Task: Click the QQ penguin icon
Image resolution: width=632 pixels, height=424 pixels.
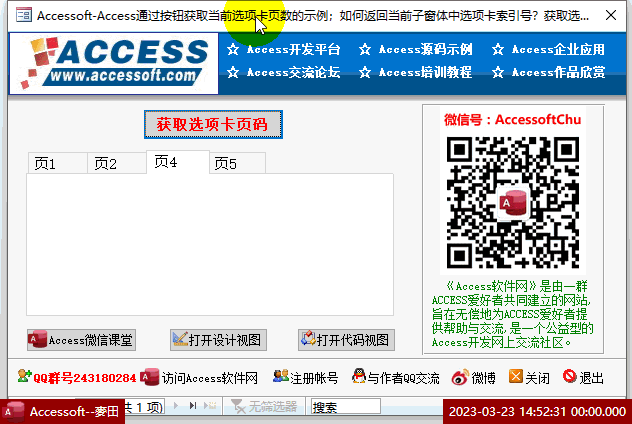Action: [359, 376]
